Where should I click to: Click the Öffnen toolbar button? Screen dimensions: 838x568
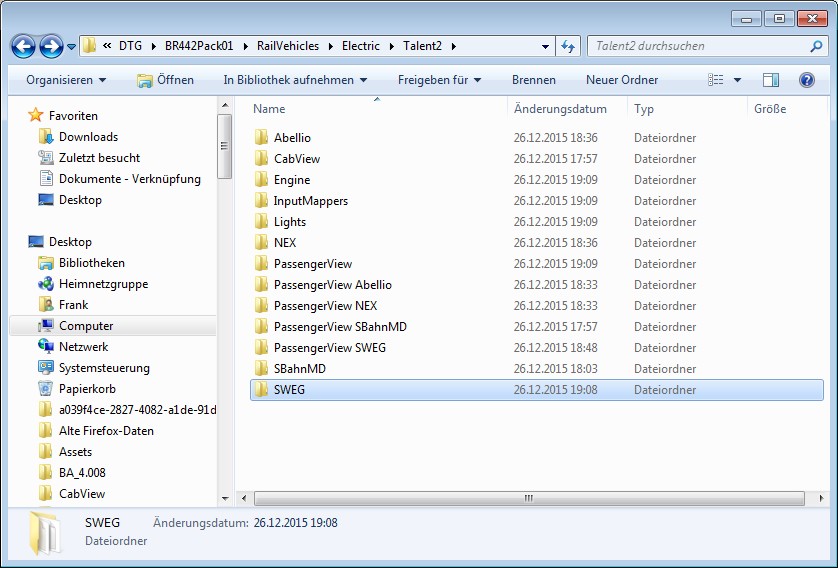165,80
